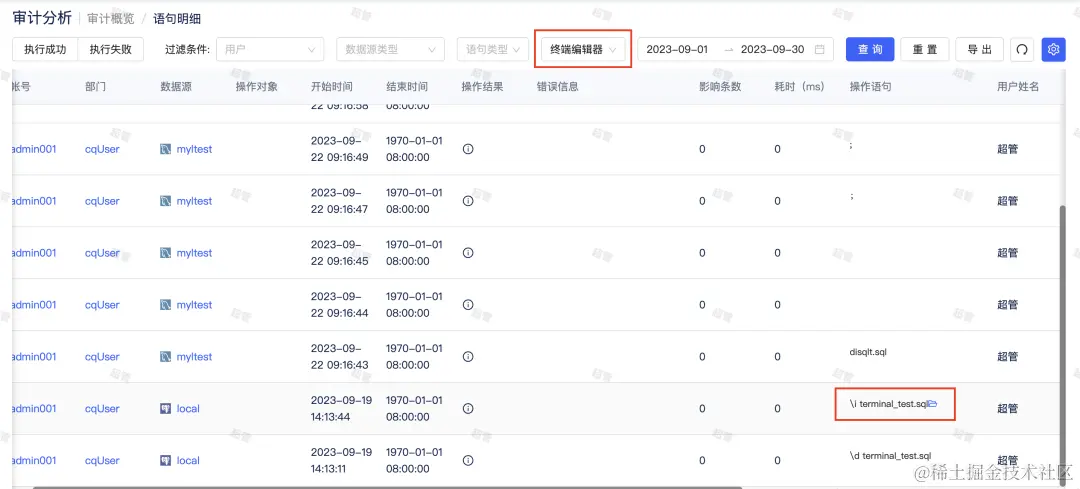Click info icon in the 09:16:44 row

tap(468, 304)
